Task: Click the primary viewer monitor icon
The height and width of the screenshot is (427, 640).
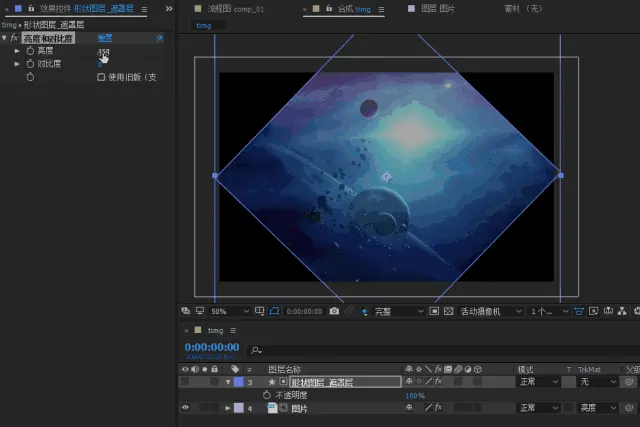Action: click(x=200, y=311)
